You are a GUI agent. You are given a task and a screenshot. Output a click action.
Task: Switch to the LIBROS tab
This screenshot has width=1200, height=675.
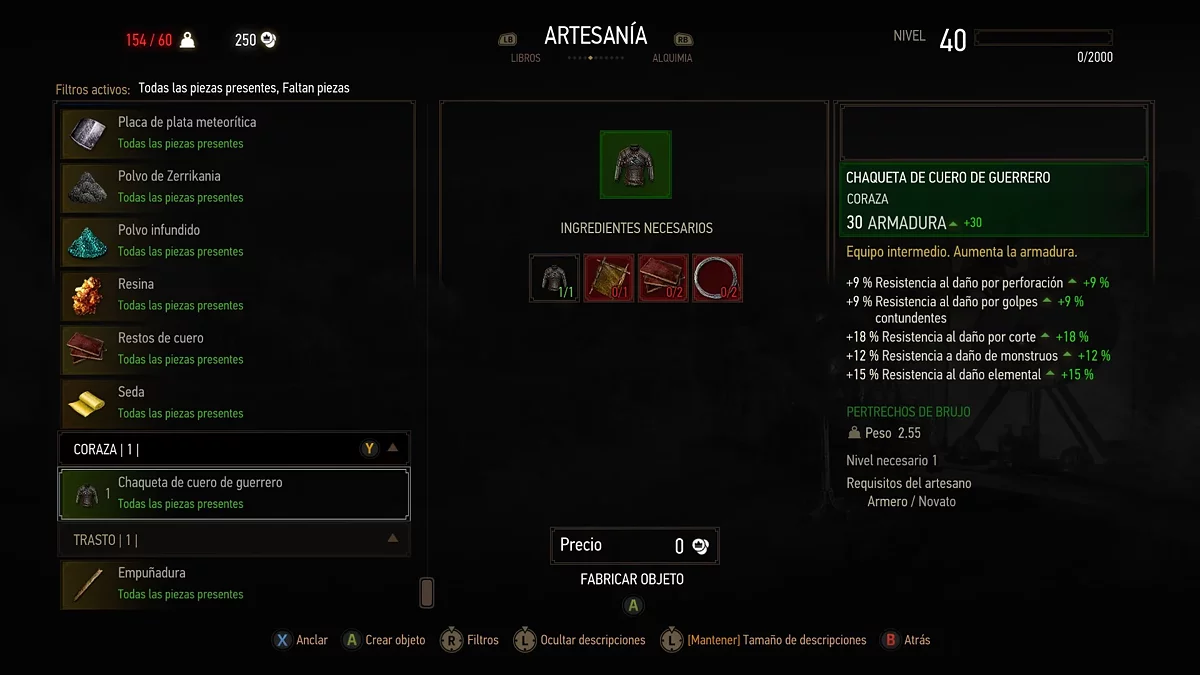pyautogui.click(x=525, y=58)
